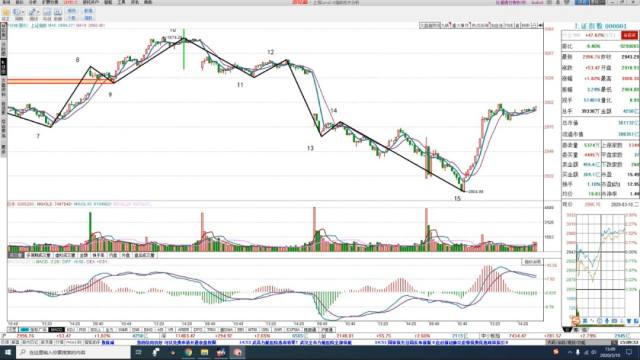640x360 pixels.
Task: Click wave label 7 on the chart
Action: [38, 136]
